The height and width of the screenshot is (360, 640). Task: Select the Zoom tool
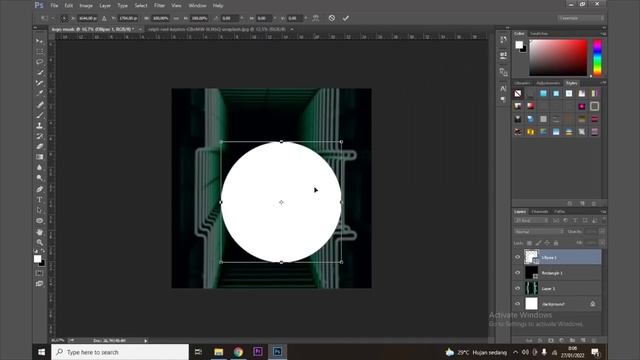click(x=39, y=242)
